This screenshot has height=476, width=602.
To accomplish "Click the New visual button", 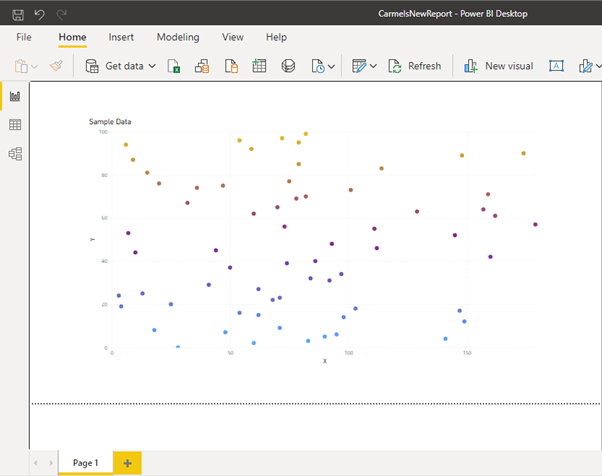I will click(498, 66).
